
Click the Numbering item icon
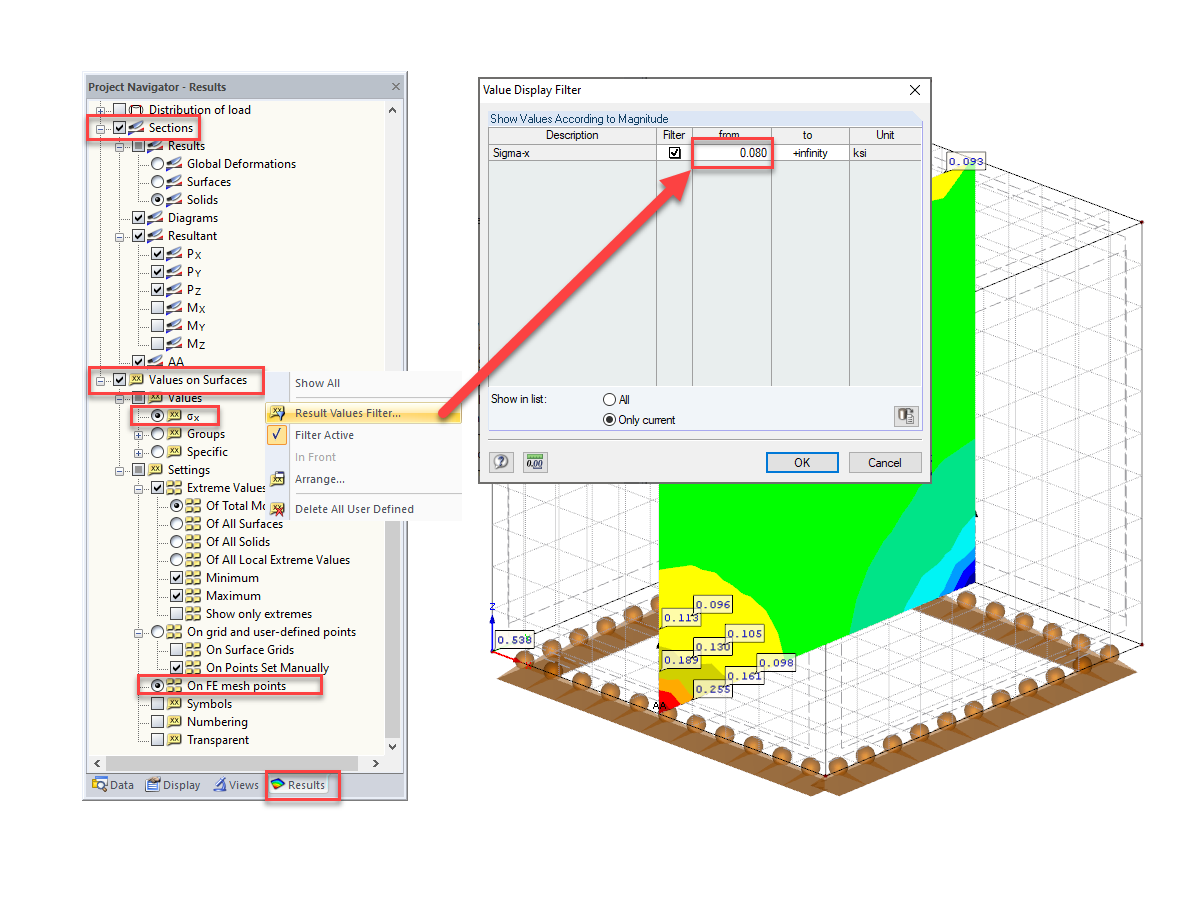click(x=175, y=722)
